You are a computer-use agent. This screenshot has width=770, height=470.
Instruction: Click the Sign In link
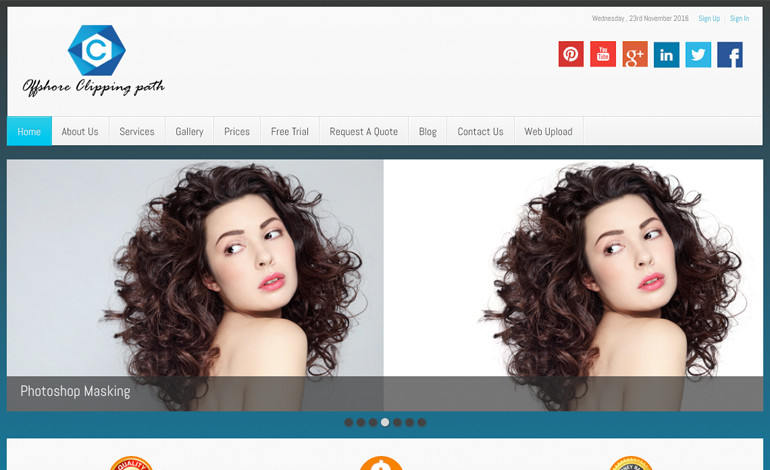[x=739, y=19]
